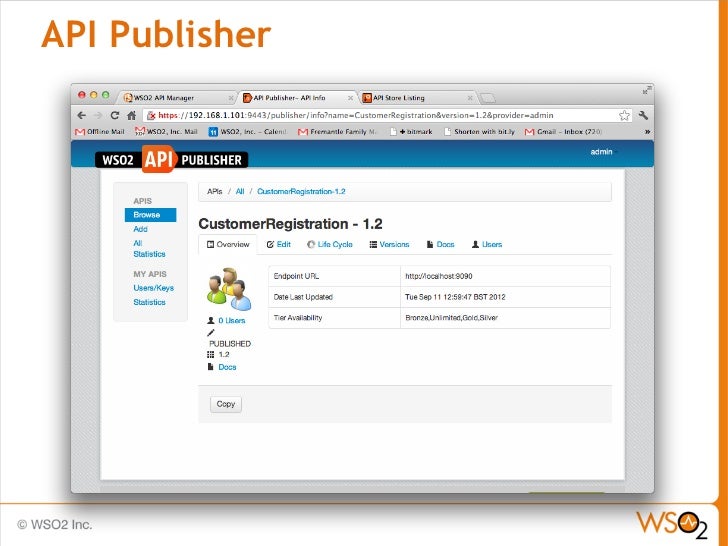The image size is (728, 546).
Task: Open the Offline Mail bookmark
Action: pyautogui.click(x=100, y=132)
